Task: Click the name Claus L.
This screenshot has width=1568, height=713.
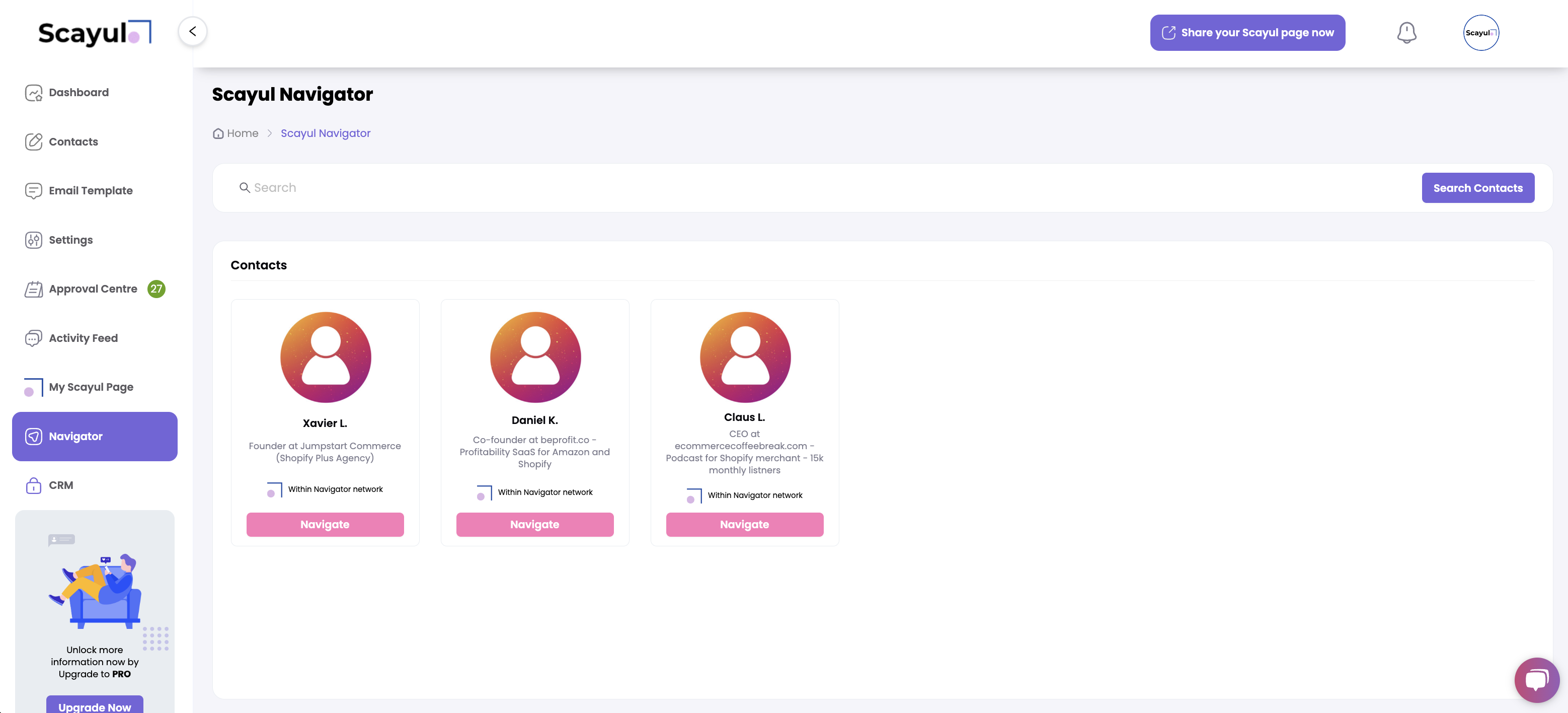Action: click(x=744, y=417)
